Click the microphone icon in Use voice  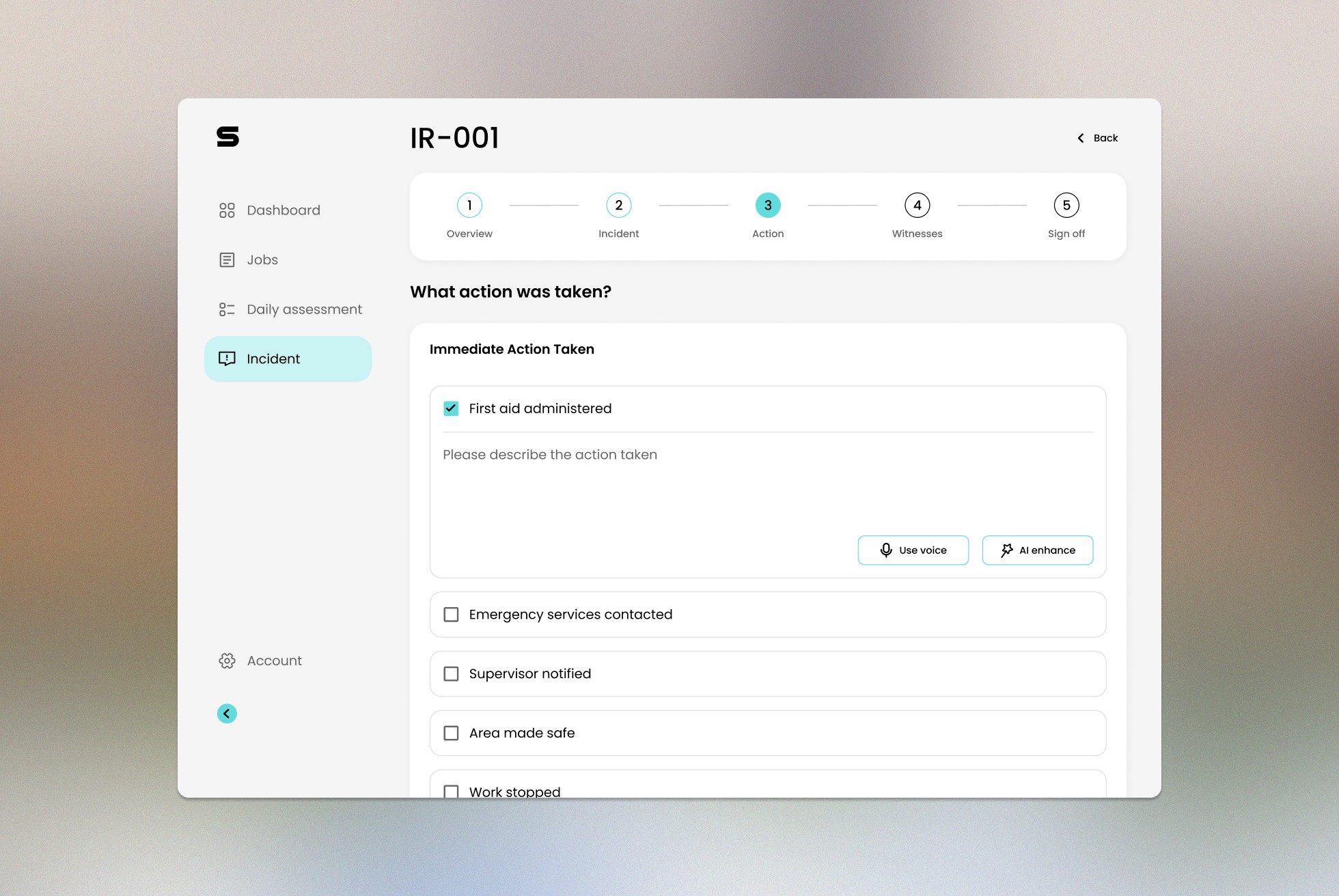point(886,550)
